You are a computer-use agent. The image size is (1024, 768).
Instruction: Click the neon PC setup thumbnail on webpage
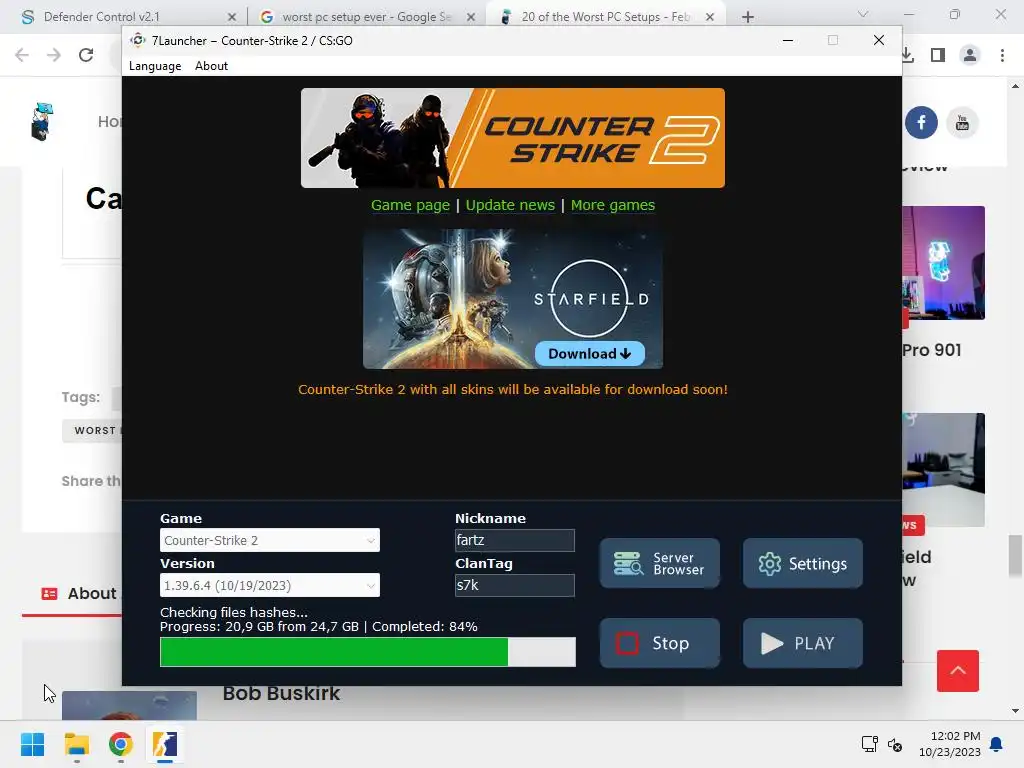tap(944, 263)
